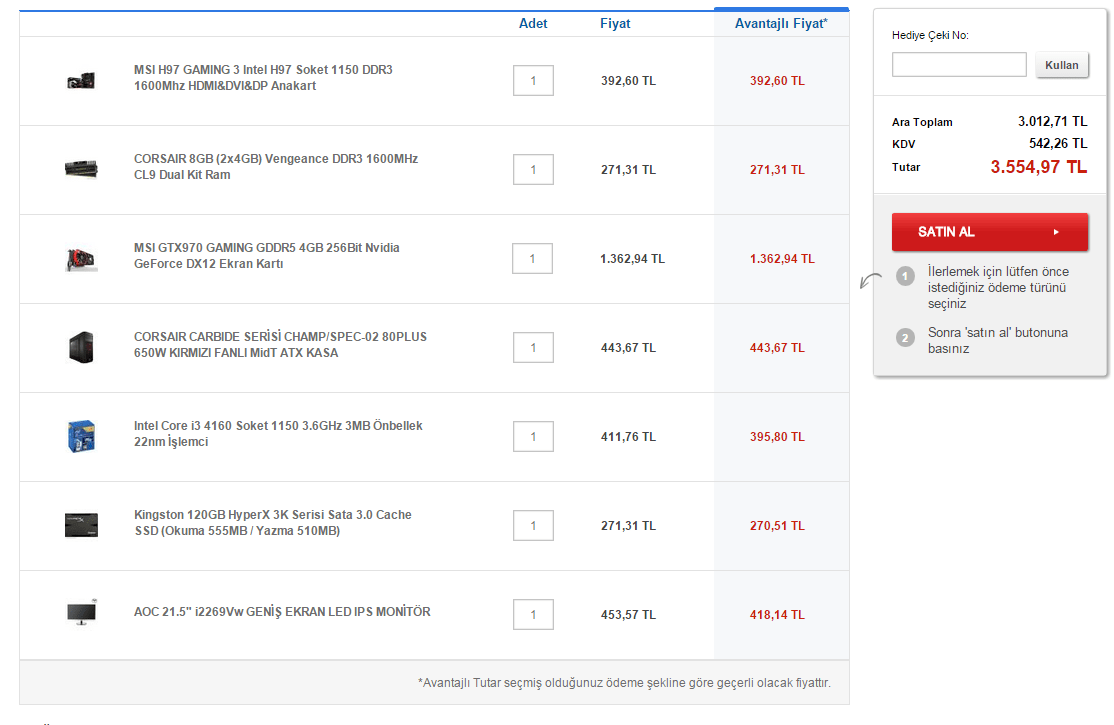Click the 395,80 TL advantage price

tap(777, 436)
